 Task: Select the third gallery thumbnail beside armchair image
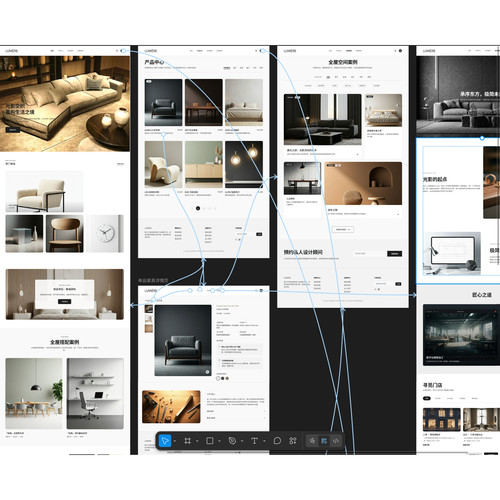click(x=149, y=329)
